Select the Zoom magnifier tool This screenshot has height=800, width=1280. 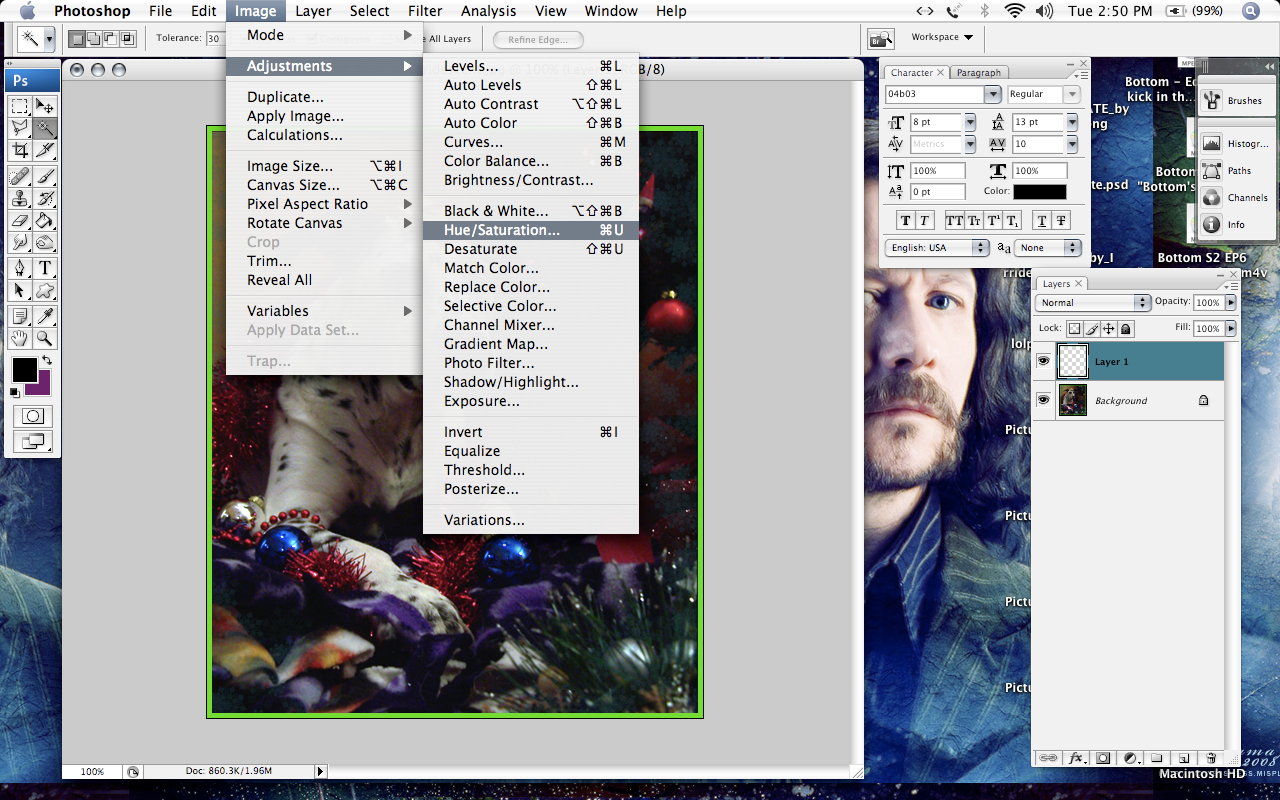click(45, 338)
